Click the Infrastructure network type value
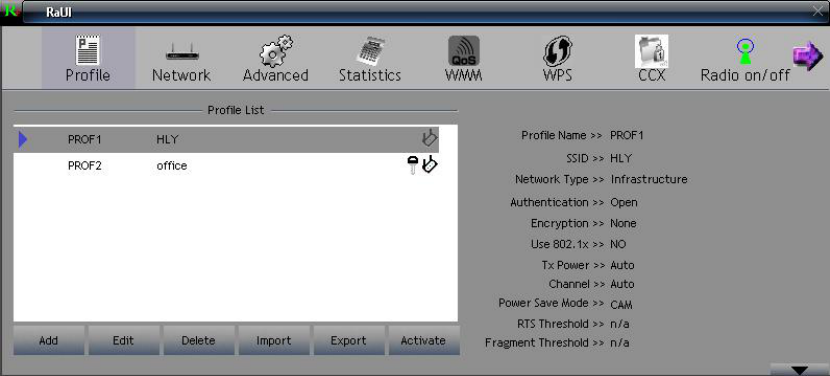This screenshot has height=376, width=830. coord(649,180)
